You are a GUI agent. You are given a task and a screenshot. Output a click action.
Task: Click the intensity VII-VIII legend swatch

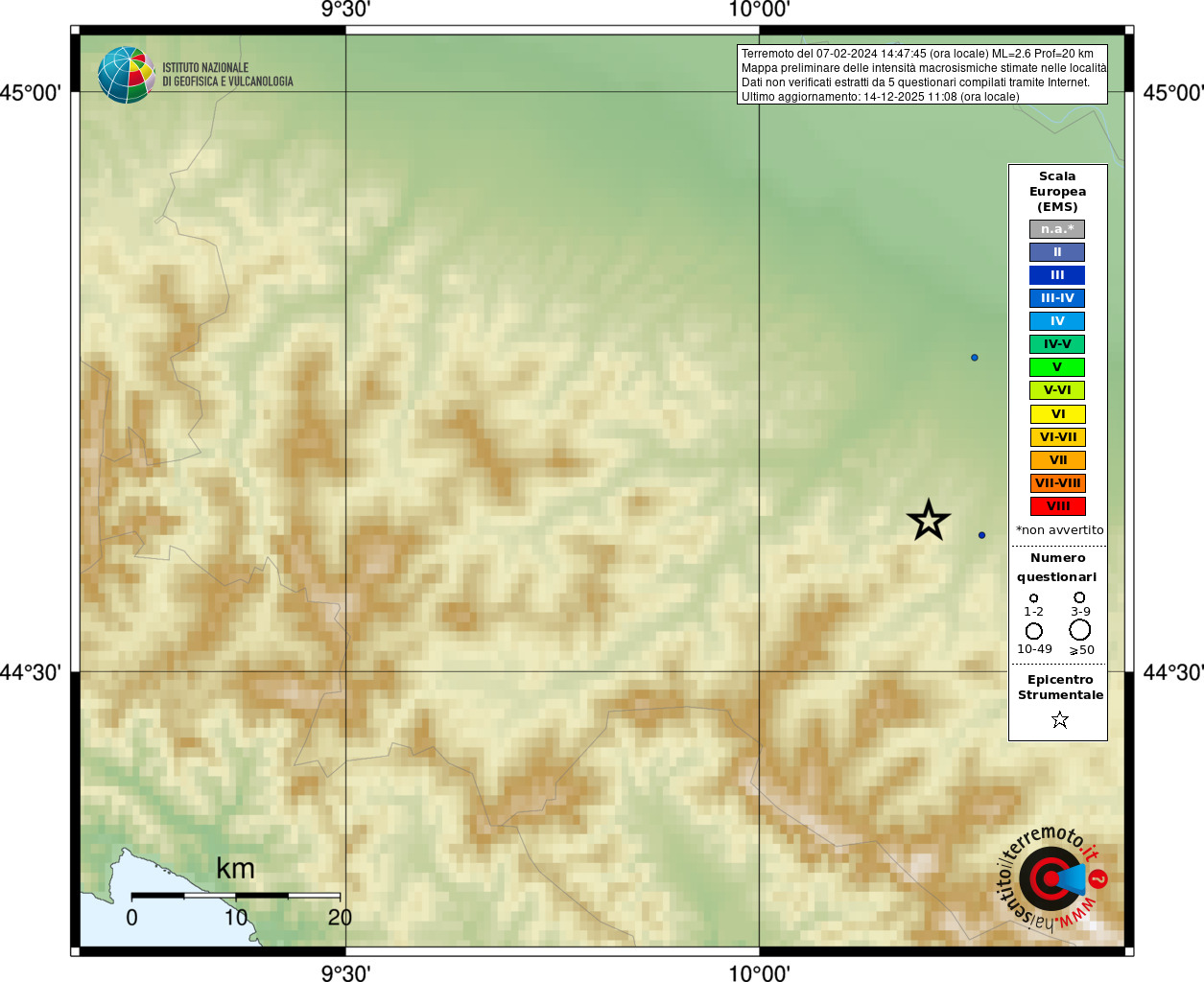(x=1058, y=483)
